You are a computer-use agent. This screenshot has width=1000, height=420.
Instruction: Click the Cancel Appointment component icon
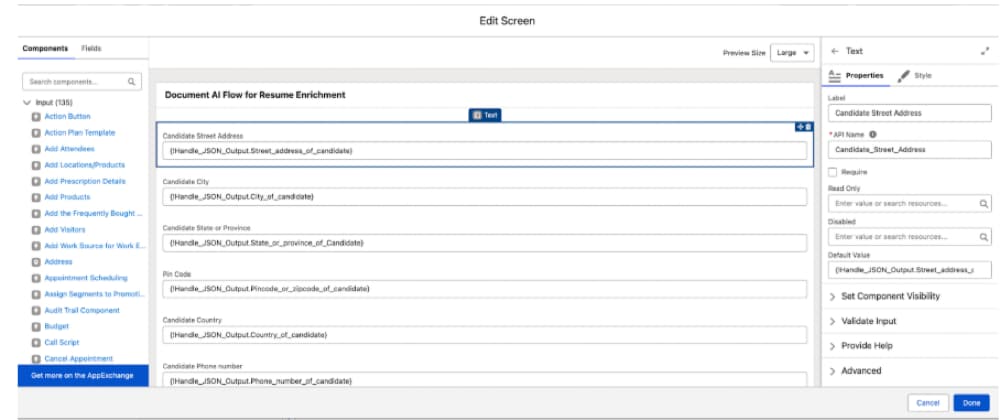pyautogui.click(x=36, y=359)
